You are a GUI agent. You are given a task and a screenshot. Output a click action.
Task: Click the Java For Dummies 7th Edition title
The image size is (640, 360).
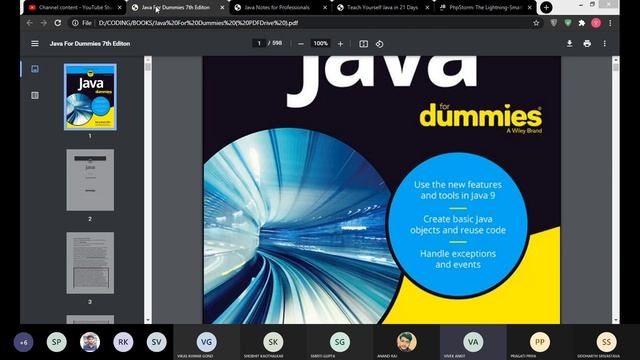coord(90,43)
